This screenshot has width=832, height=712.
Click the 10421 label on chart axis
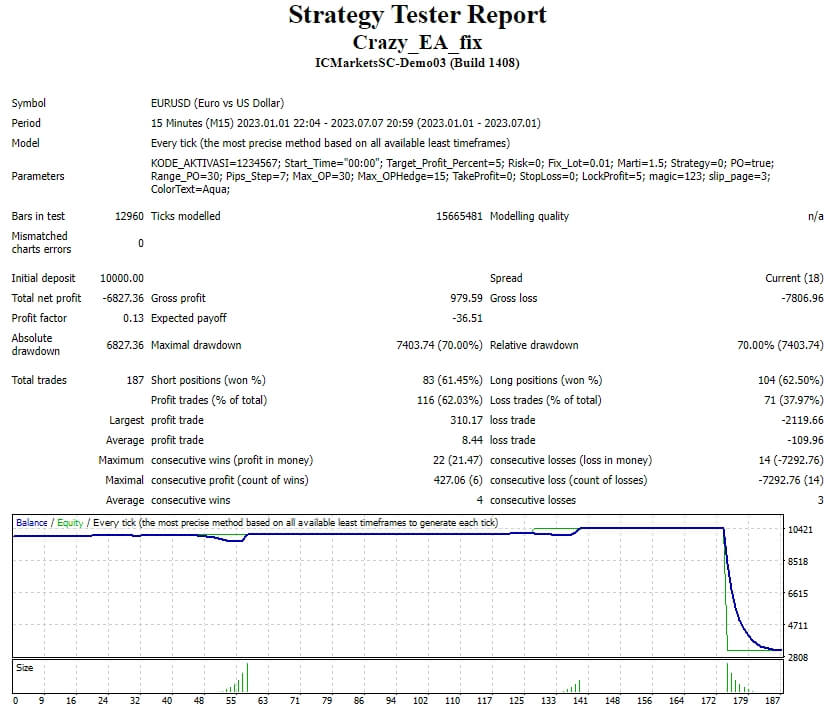800,529
